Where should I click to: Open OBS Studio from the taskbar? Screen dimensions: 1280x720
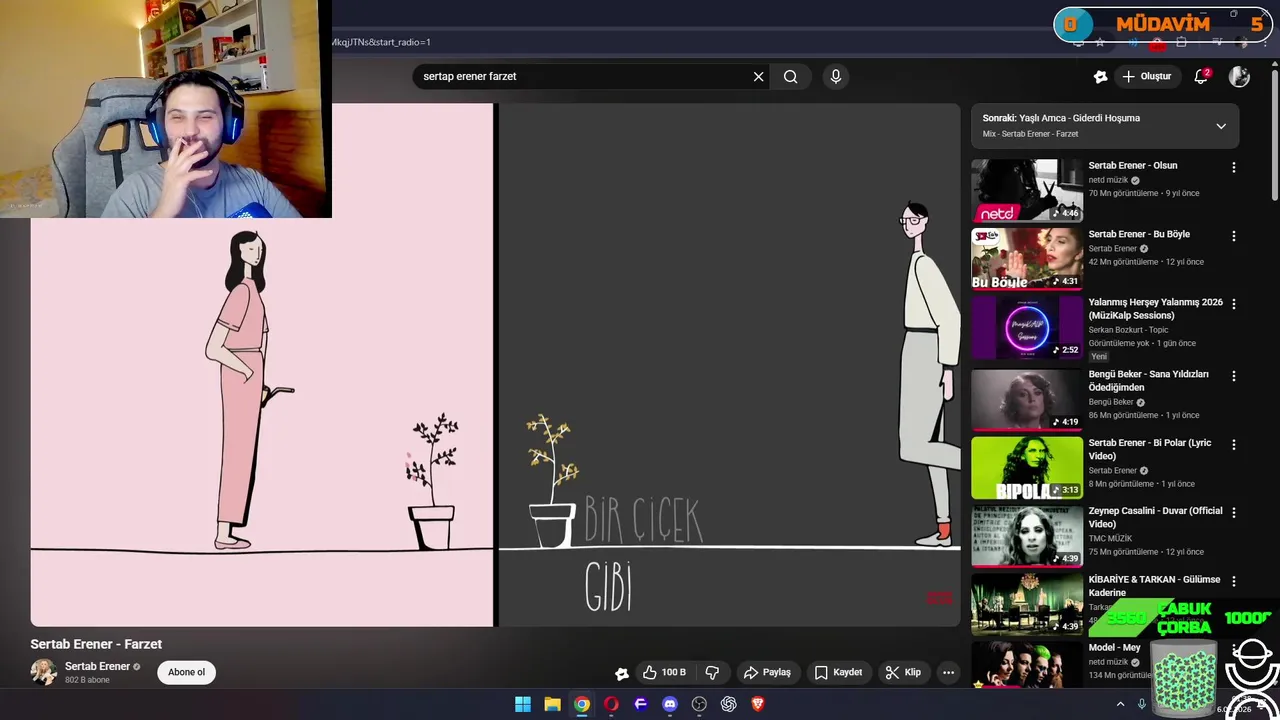tap(699, 704)
